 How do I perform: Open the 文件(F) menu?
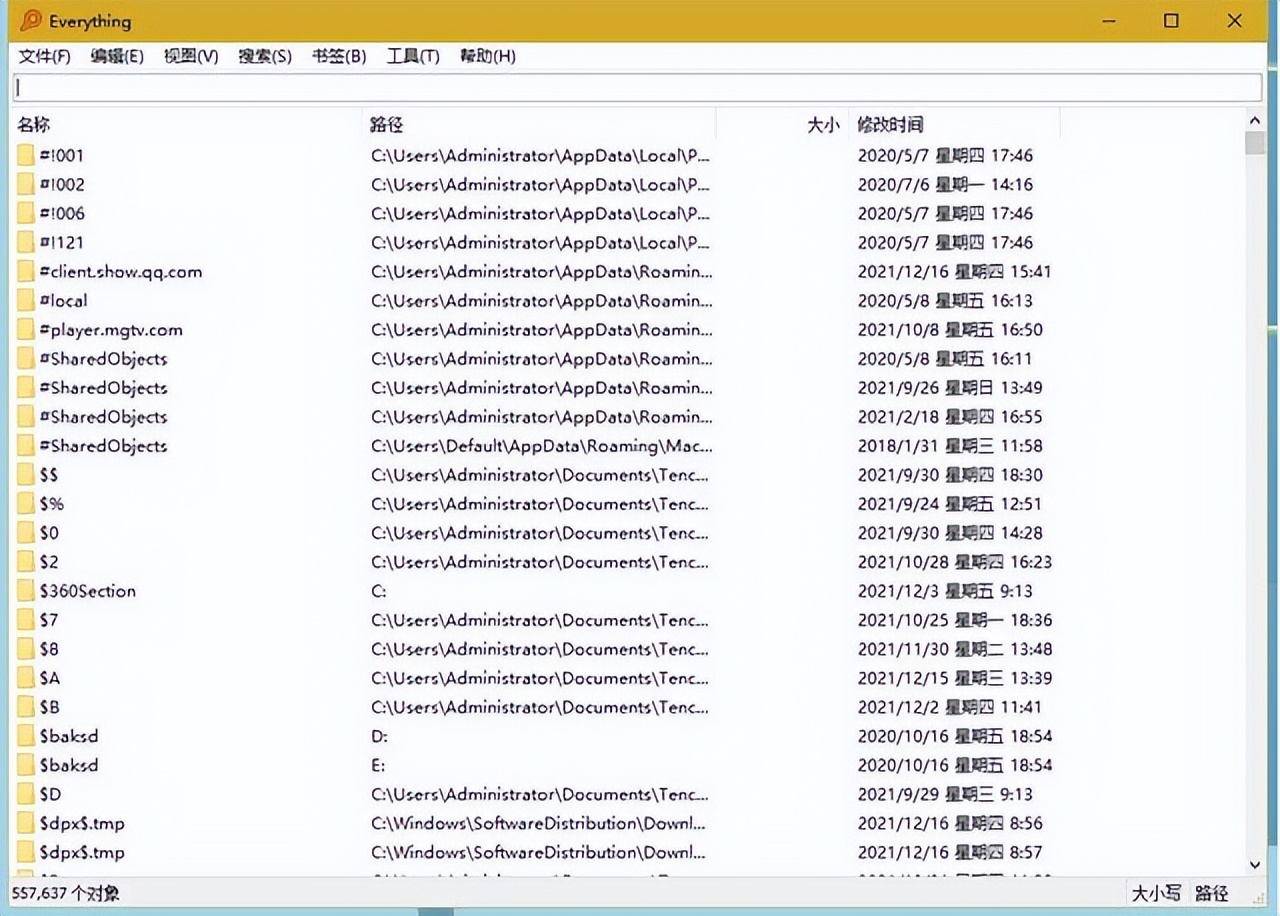pyautogui.click(x=44, y=56)
